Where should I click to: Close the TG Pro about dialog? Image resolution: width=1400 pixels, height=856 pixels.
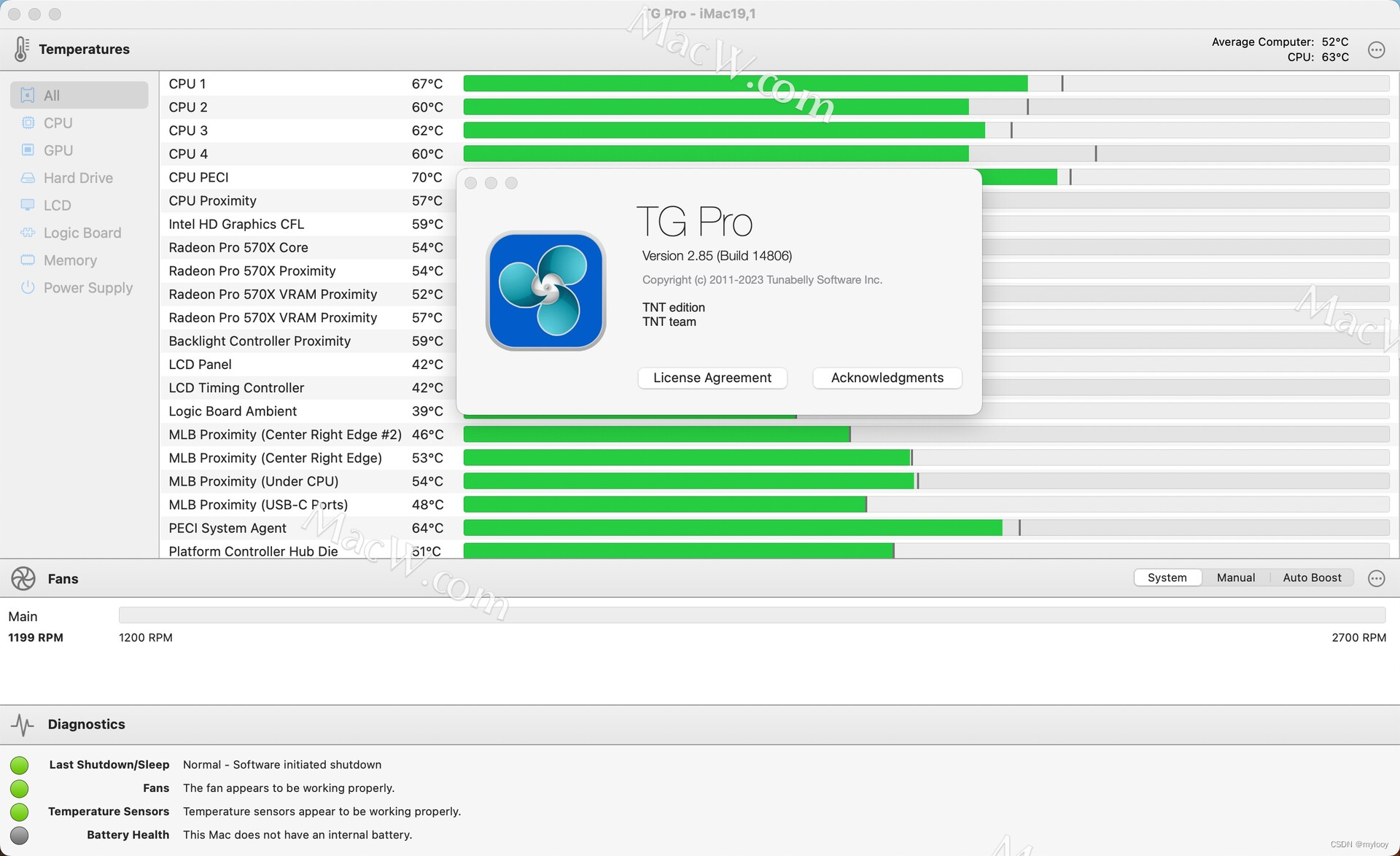471,183
